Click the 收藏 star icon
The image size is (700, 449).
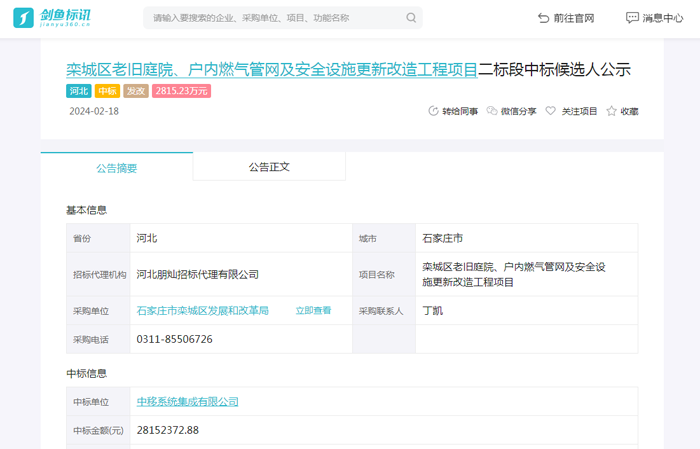tap(611, 111)
